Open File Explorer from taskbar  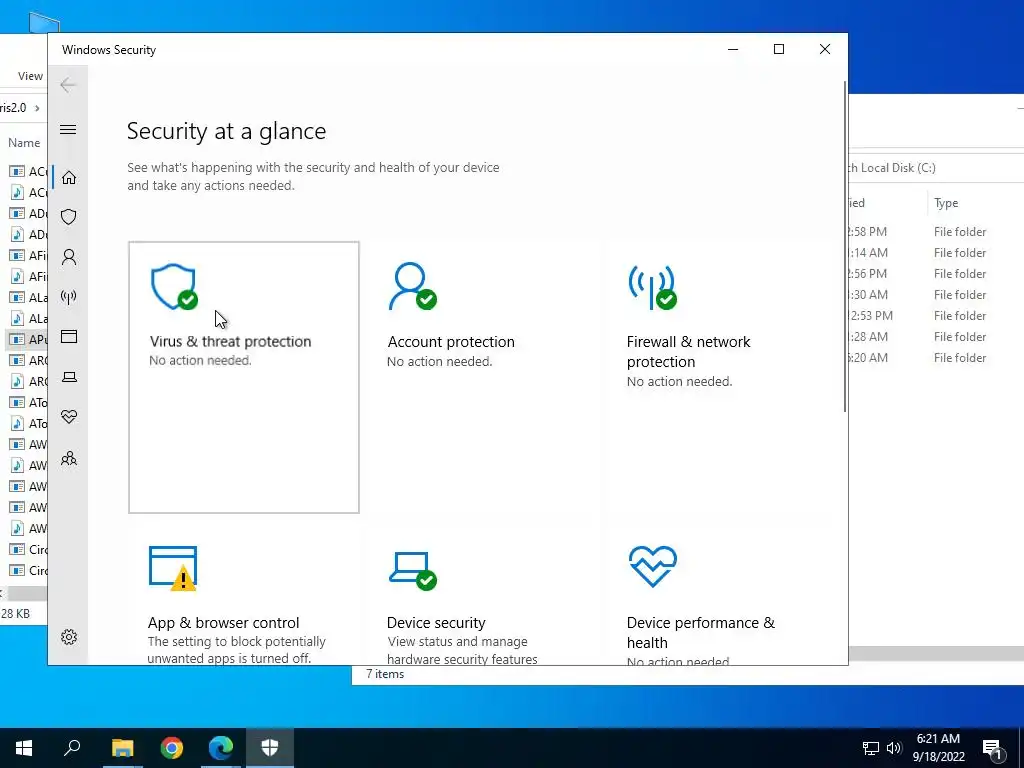pyautogui.click(x=122, y=748)
